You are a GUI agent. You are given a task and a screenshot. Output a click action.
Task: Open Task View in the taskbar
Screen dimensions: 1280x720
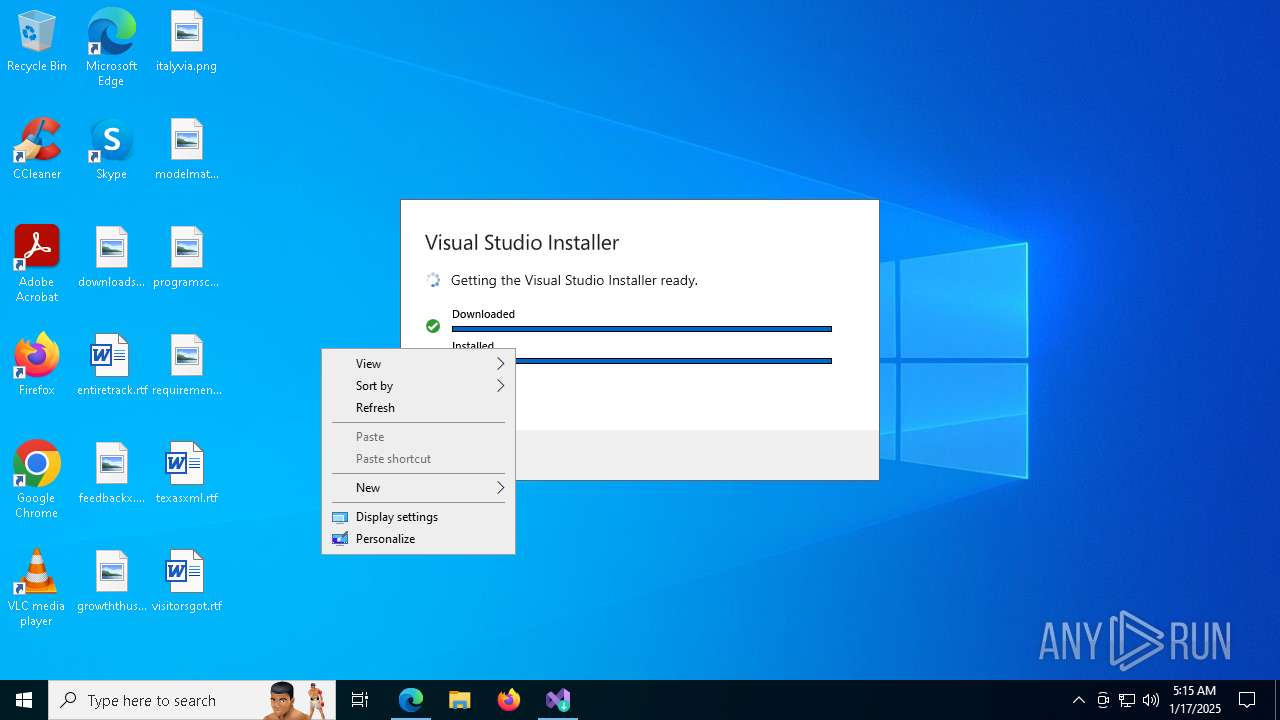pyautogui.click(x=360, y=700)
